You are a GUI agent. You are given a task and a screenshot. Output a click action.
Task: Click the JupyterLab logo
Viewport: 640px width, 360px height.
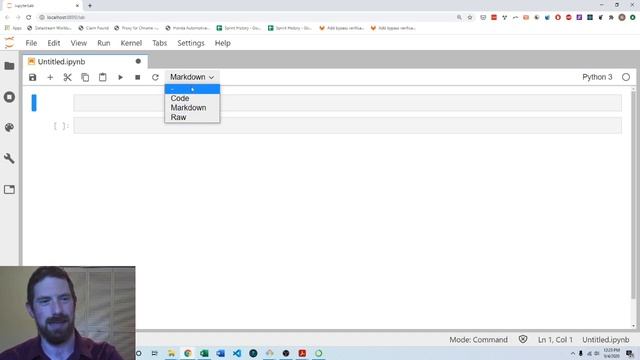(9, 42)
